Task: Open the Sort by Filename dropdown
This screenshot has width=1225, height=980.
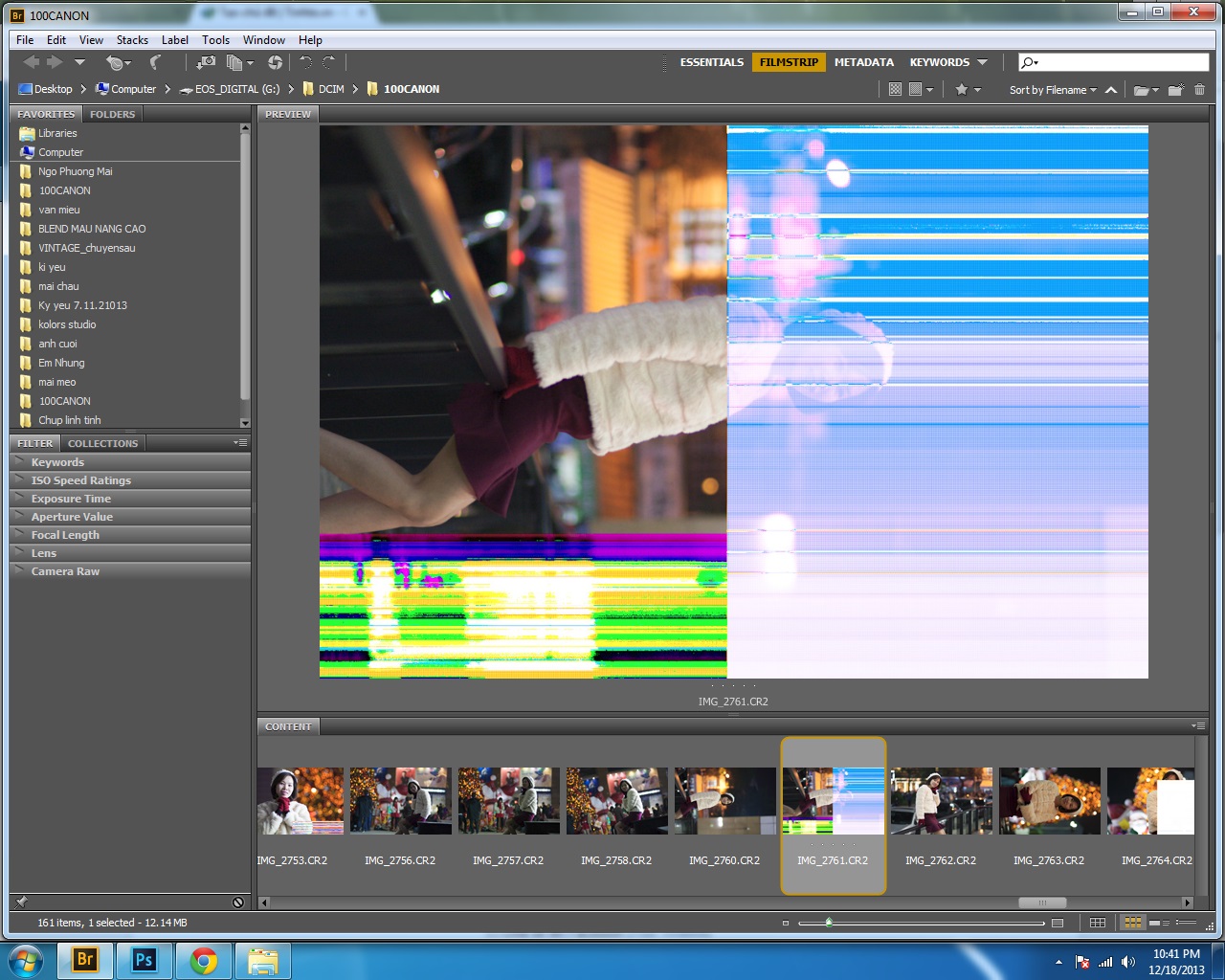Action: tap(1053, 90)
